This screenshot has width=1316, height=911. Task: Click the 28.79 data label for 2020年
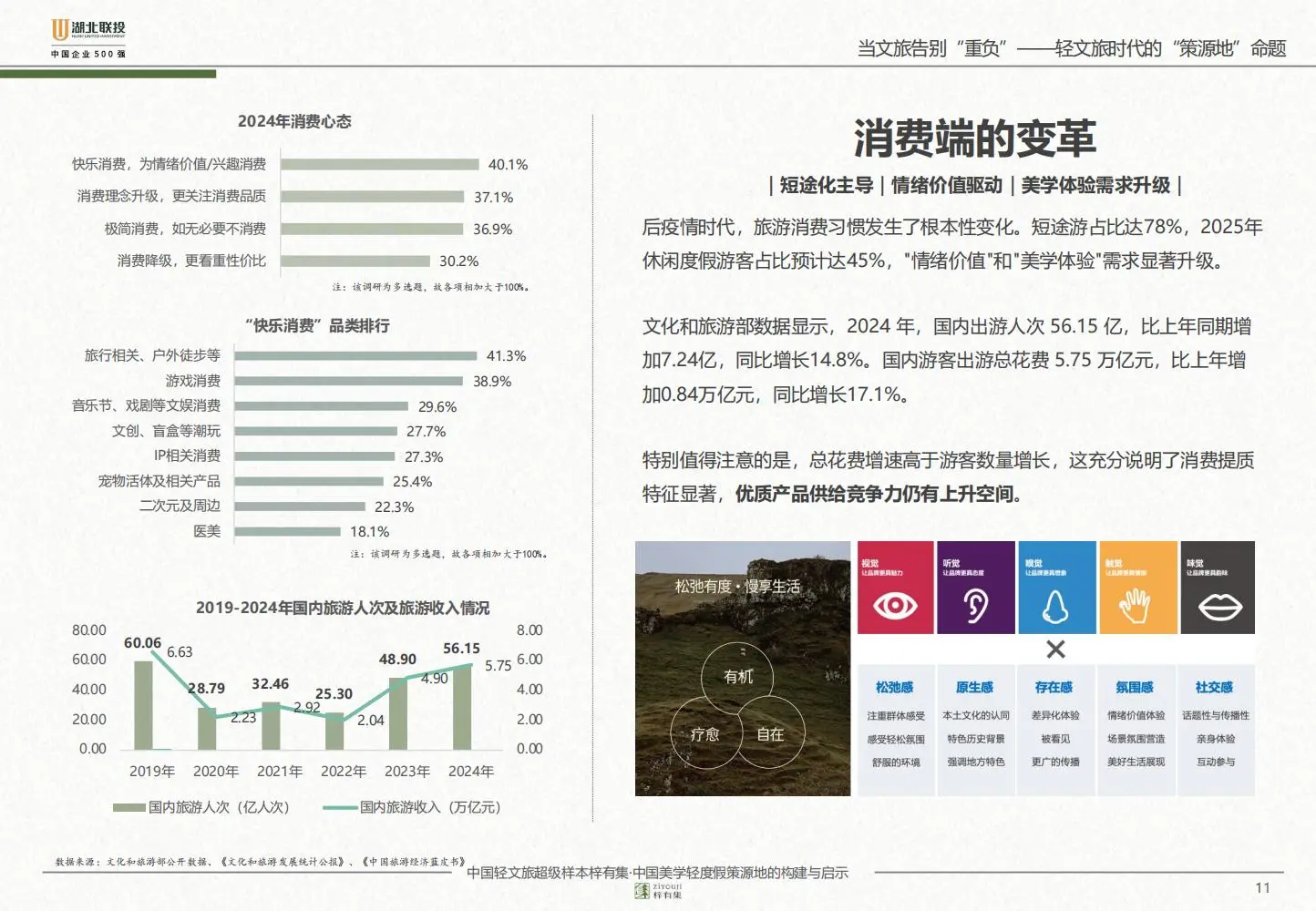pos(206,688)
